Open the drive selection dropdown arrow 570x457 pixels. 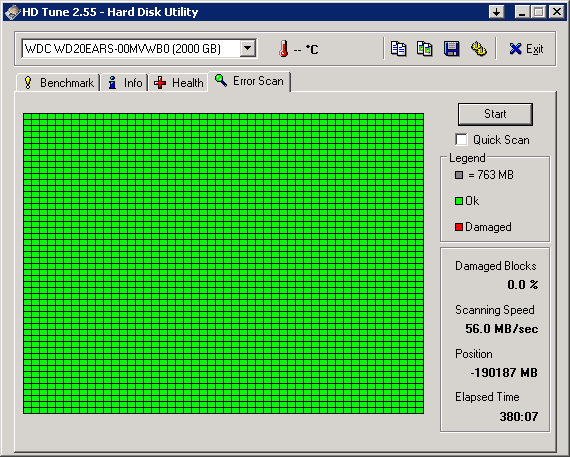pos(248,48)
